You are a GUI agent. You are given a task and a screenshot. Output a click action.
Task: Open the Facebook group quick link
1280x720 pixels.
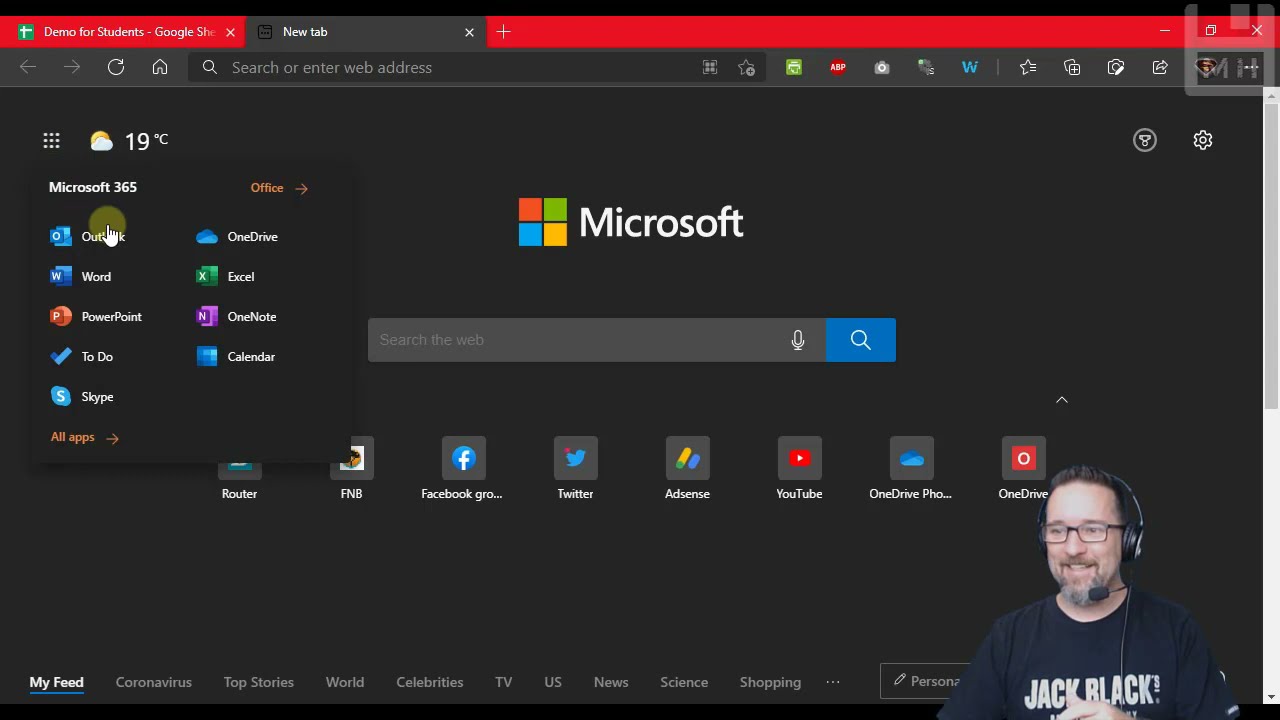pyautogui.click(x=462, y=469)
